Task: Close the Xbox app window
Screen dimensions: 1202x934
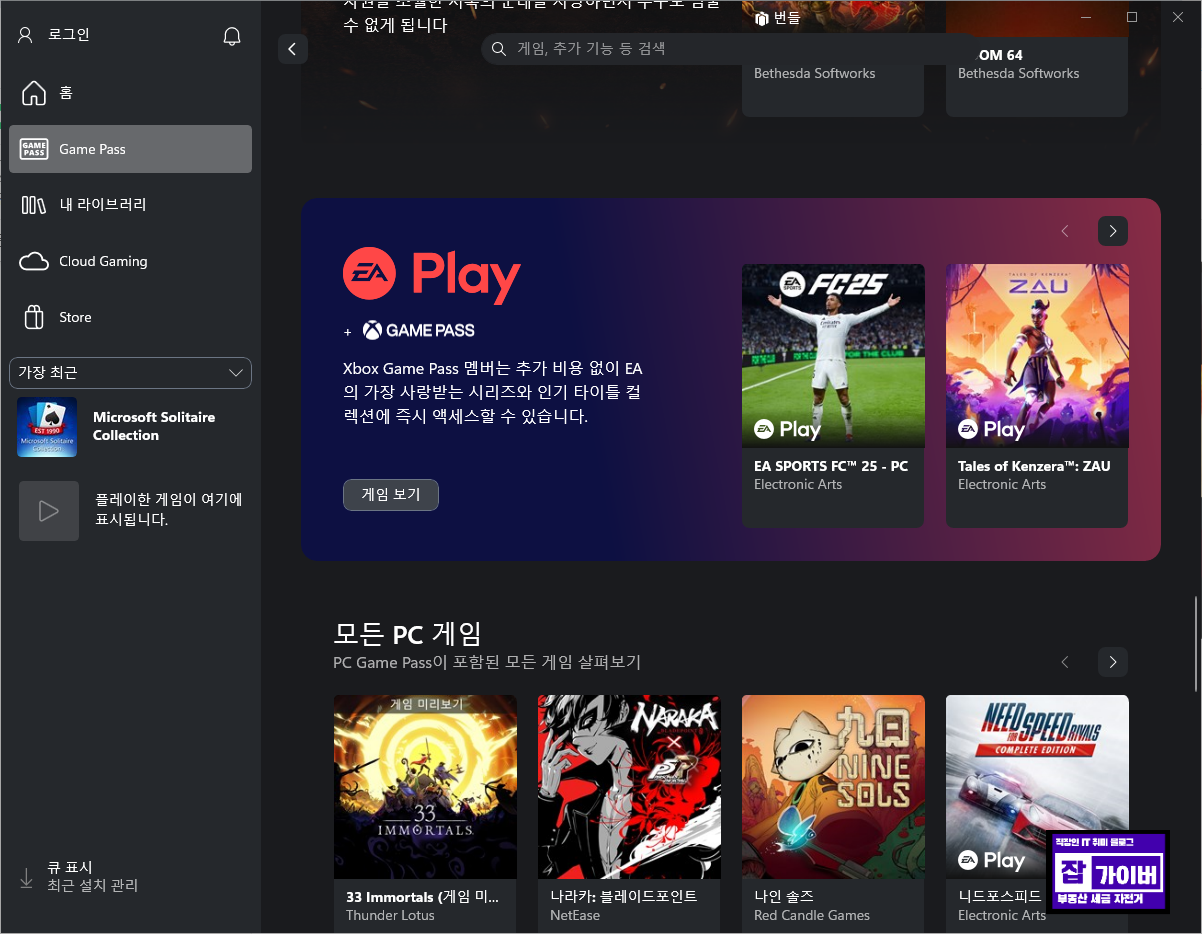Action: click(1178, 17)
